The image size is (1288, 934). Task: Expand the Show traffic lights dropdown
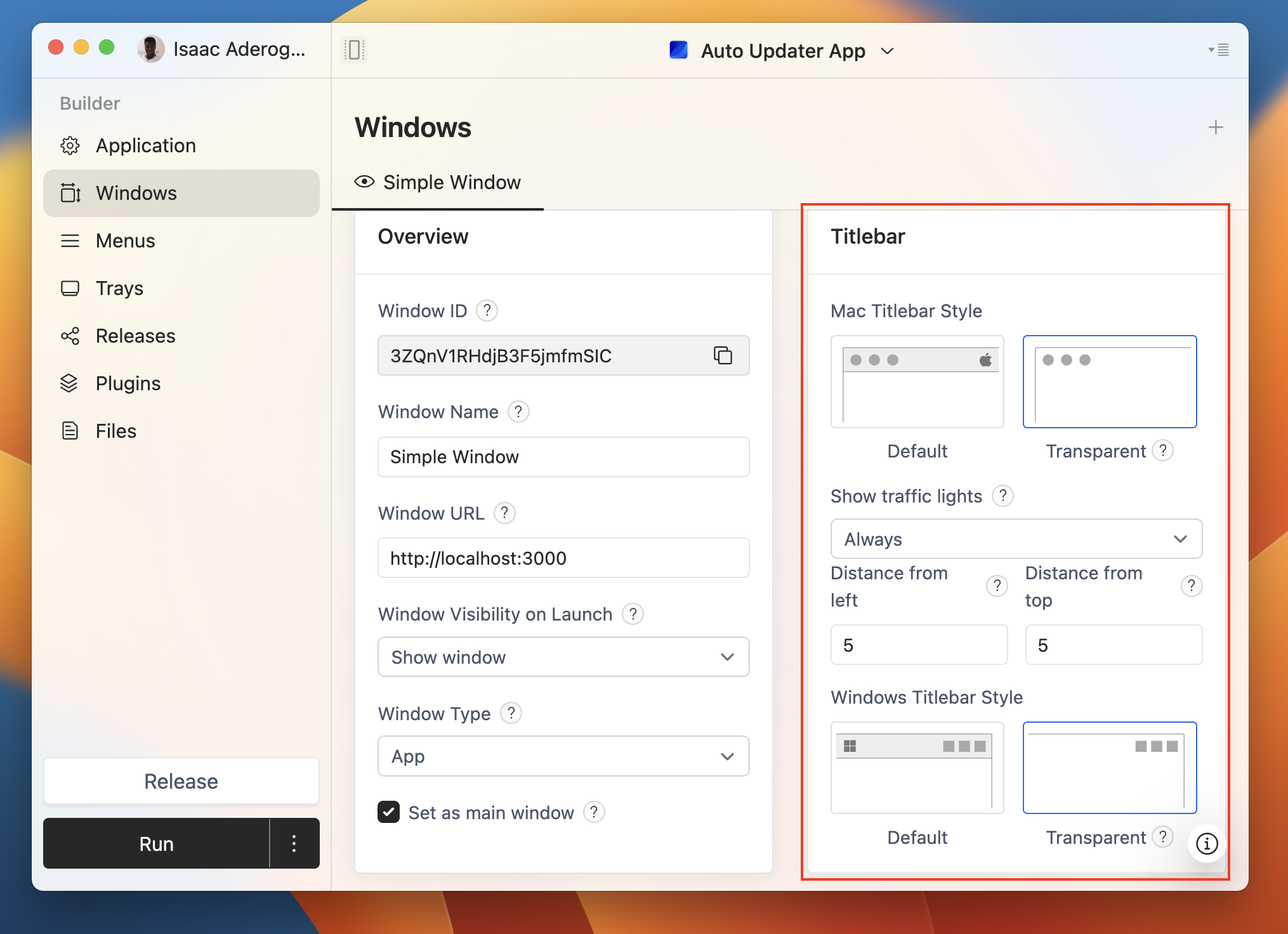click(x=1015, y=540)
